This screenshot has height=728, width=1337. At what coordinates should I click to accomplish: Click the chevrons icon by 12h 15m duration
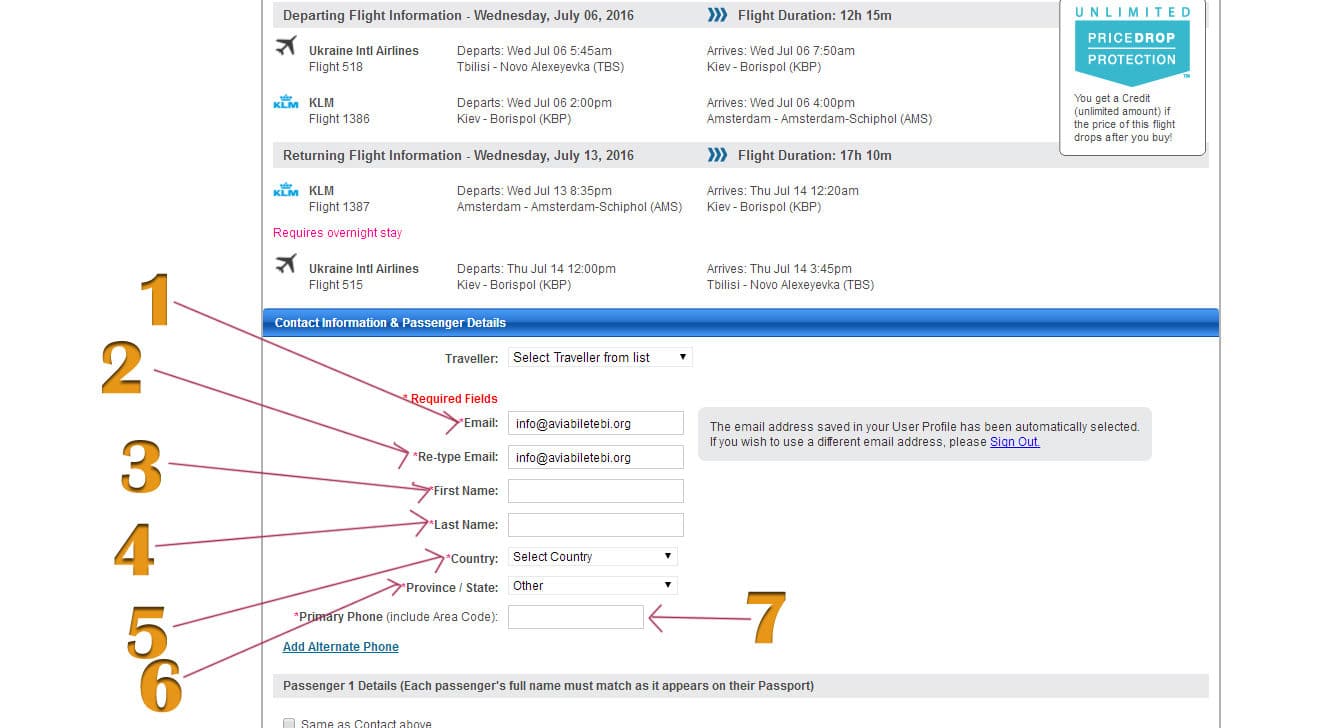pyautogui.click(x=717, y=16)
